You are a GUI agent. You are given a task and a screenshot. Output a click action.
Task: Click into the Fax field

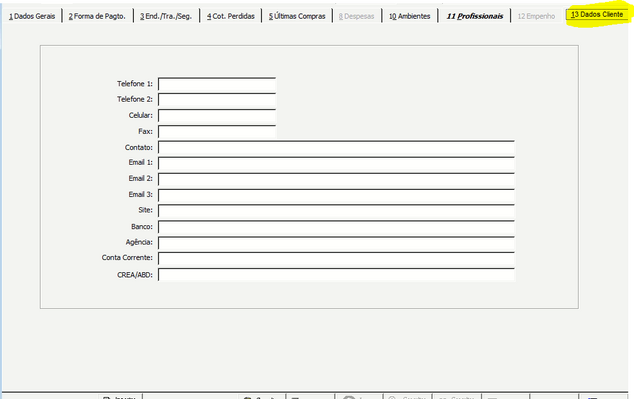tap(217, 132)
